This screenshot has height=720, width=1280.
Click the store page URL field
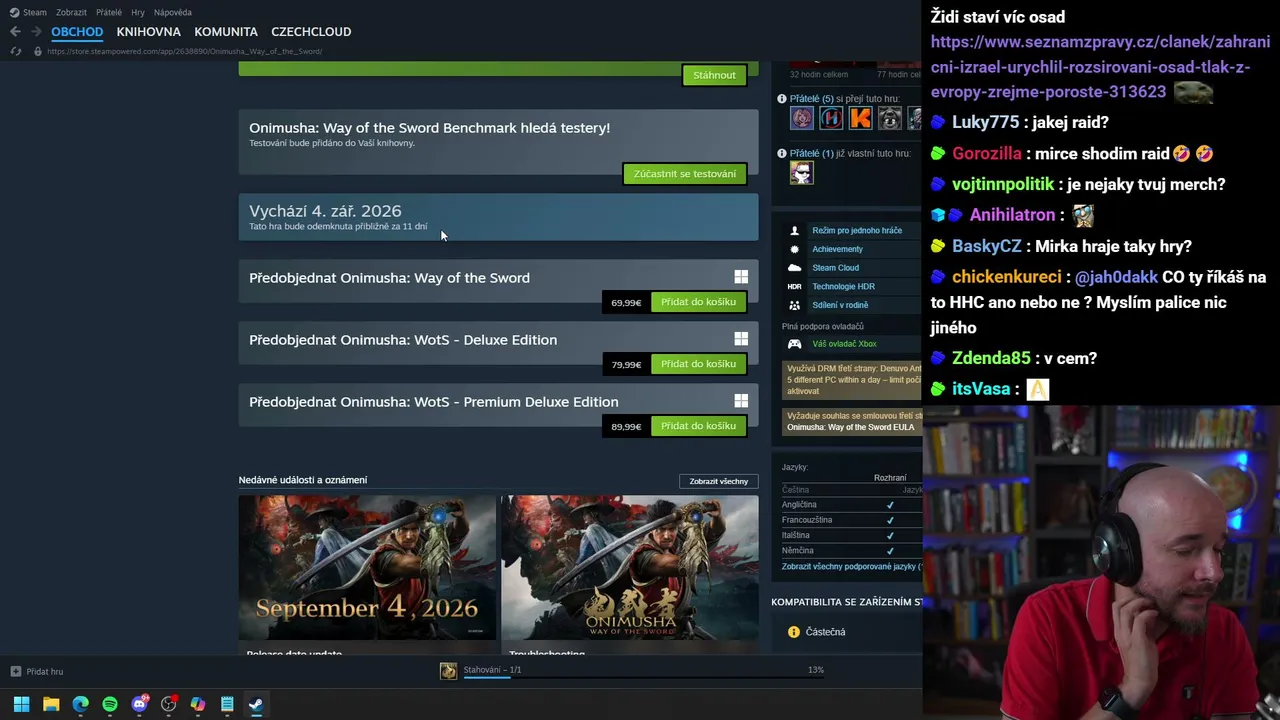tap(185, 51)
